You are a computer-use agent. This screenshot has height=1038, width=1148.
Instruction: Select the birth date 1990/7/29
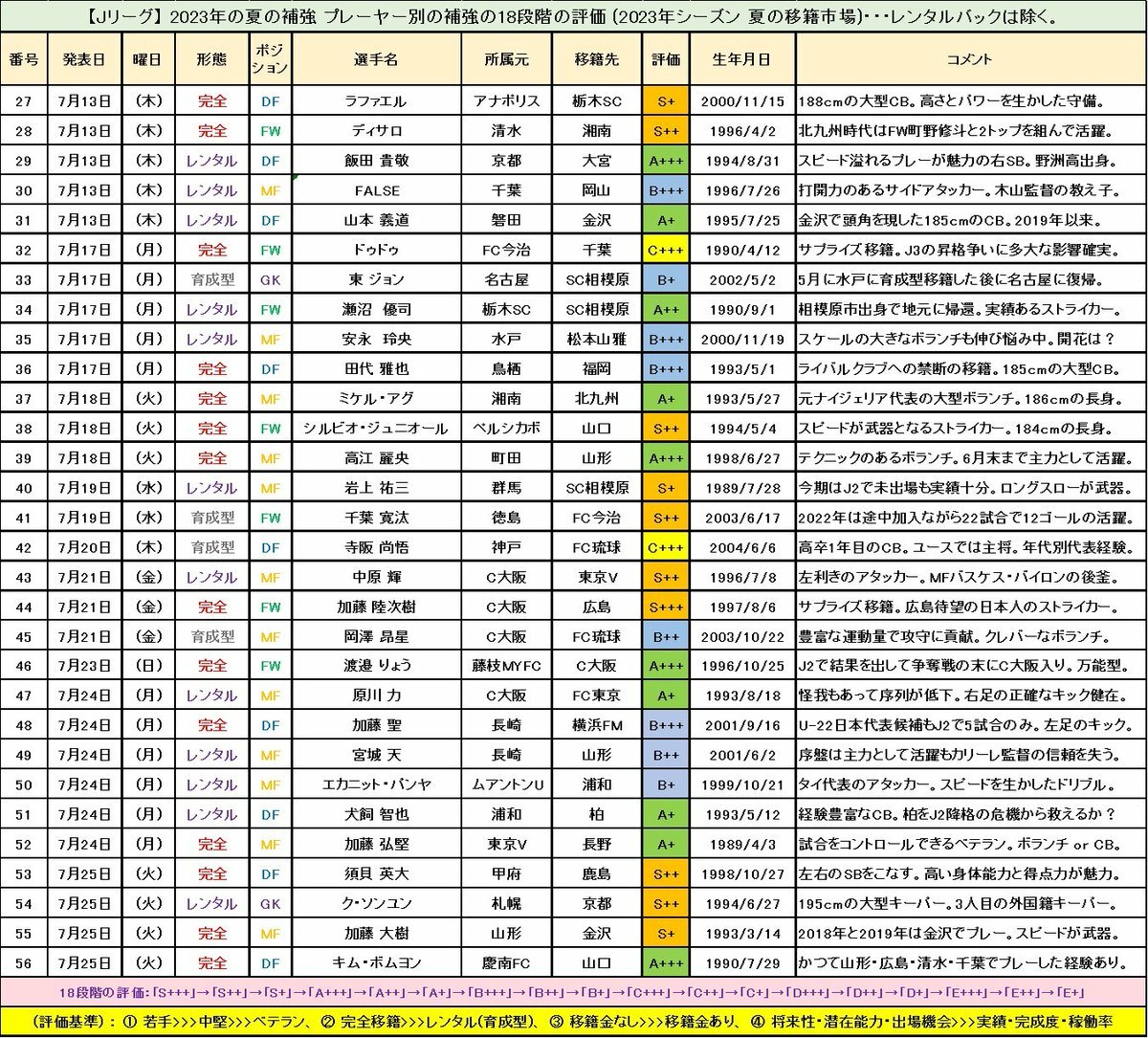tap(742, 961)
